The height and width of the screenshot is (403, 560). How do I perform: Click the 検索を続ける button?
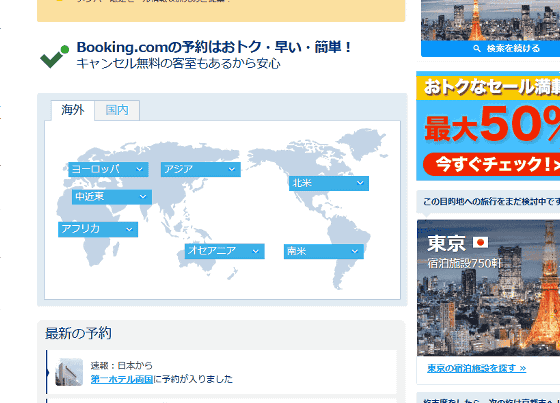click(x=491, y=48)
